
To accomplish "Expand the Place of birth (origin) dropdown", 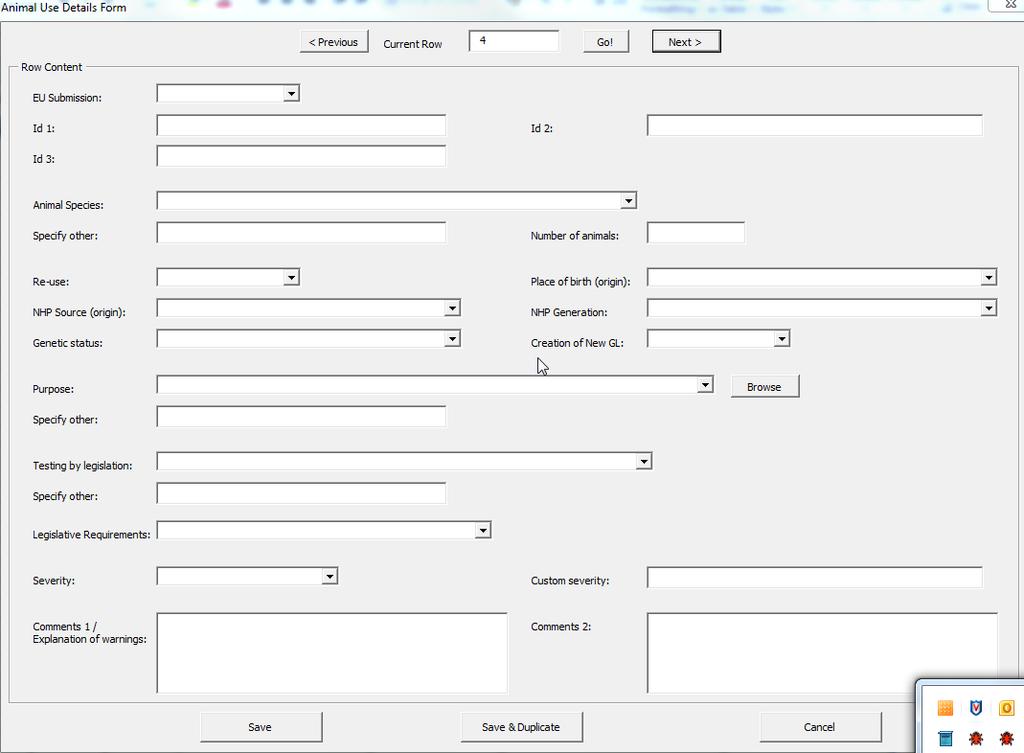I will 989,278.
